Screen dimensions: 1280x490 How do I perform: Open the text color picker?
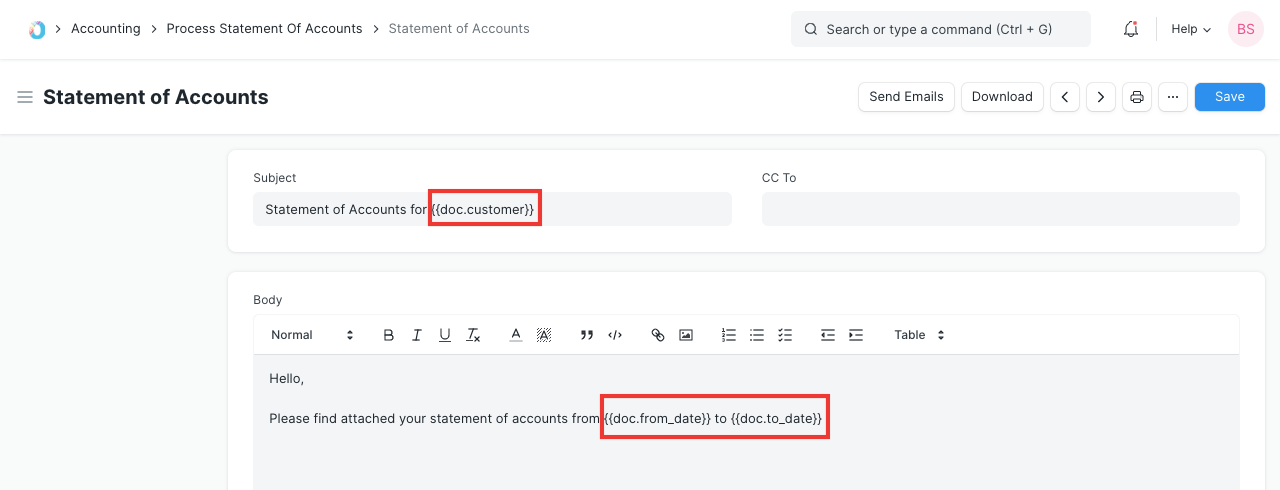(x=516, y=335)
